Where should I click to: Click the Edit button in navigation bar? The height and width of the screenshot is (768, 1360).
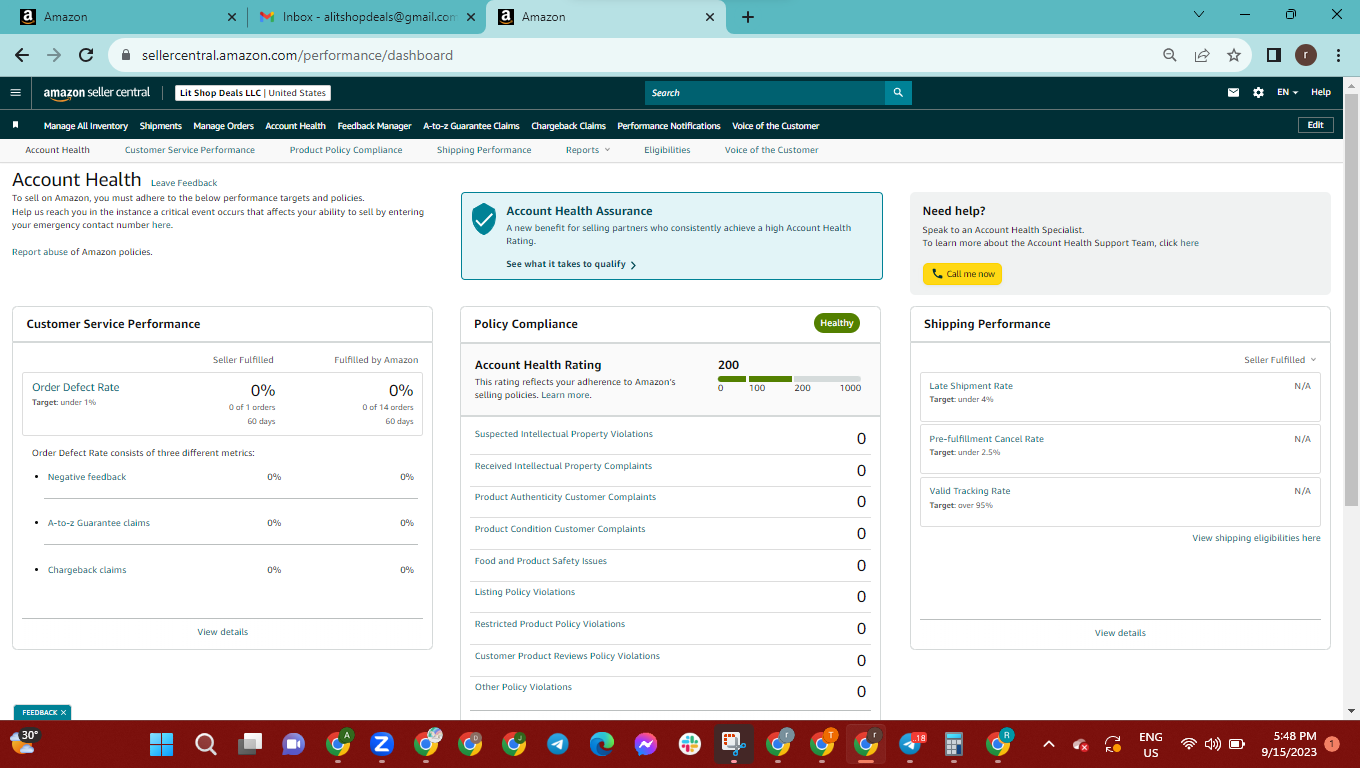point(1315,125)
